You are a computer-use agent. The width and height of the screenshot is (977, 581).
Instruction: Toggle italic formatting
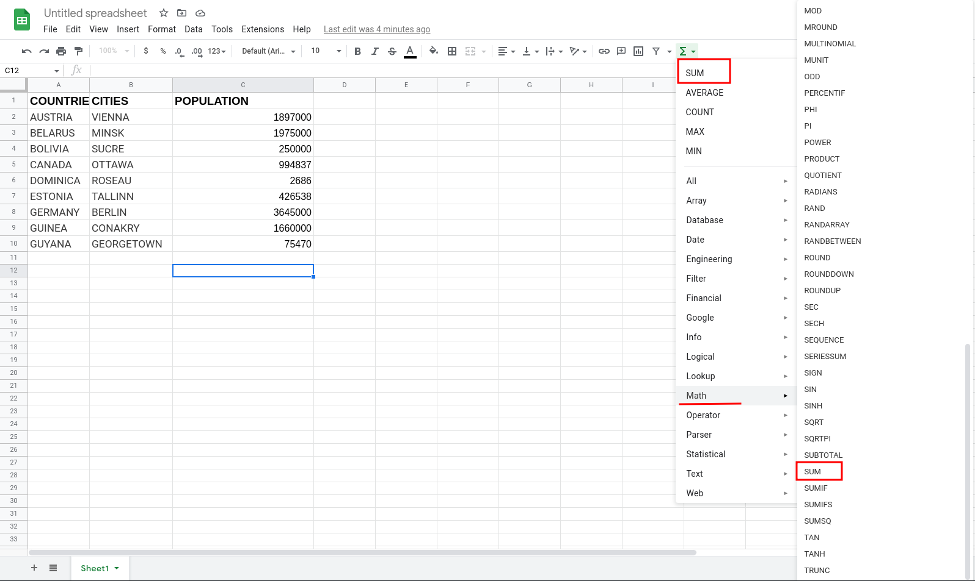click(374, 51)
